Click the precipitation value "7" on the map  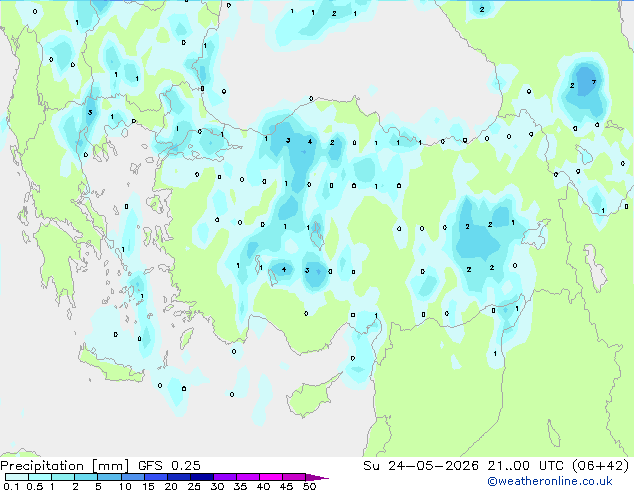[594, 82]
